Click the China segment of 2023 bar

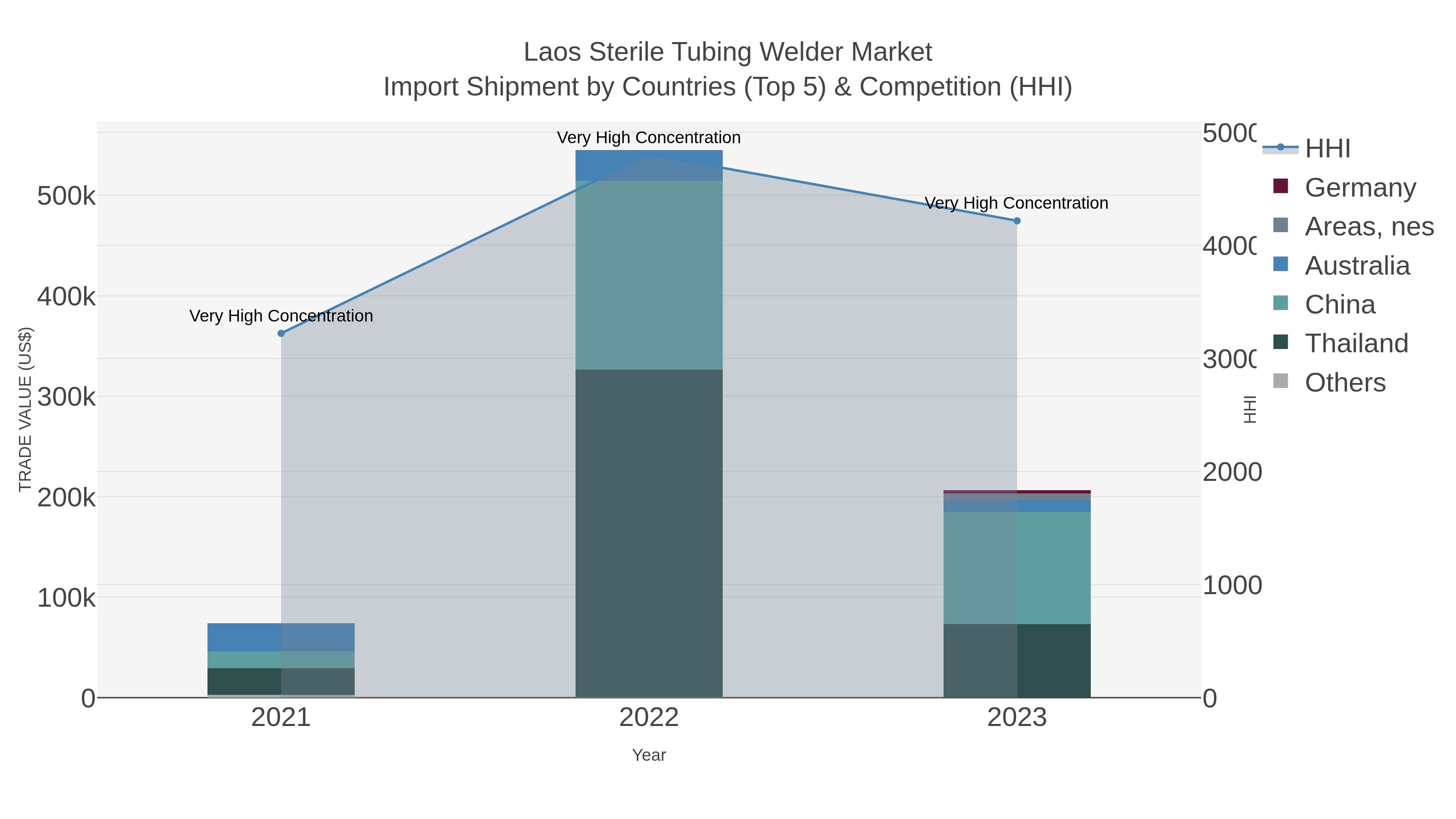(1017, 568)
